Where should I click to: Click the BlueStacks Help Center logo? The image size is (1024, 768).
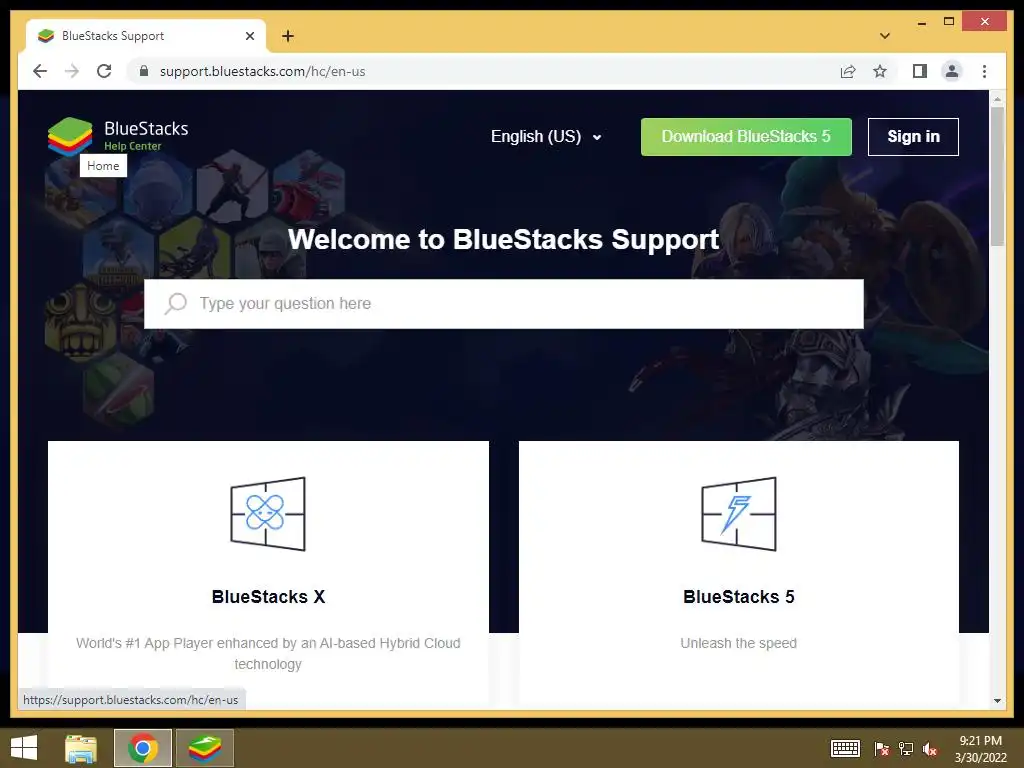[x=118, y=136]
